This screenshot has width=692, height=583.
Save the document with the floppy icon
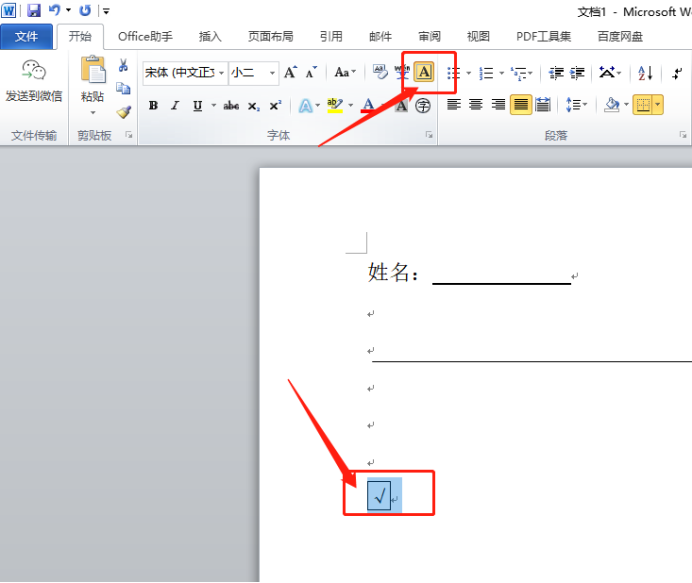(34, 10)
